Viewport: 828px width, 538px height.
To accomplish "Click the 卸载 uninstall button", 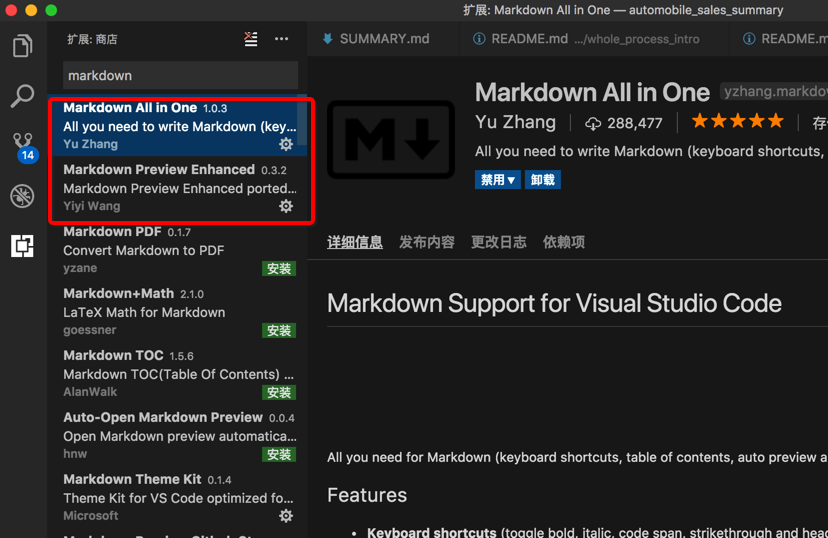I will 542,180.
